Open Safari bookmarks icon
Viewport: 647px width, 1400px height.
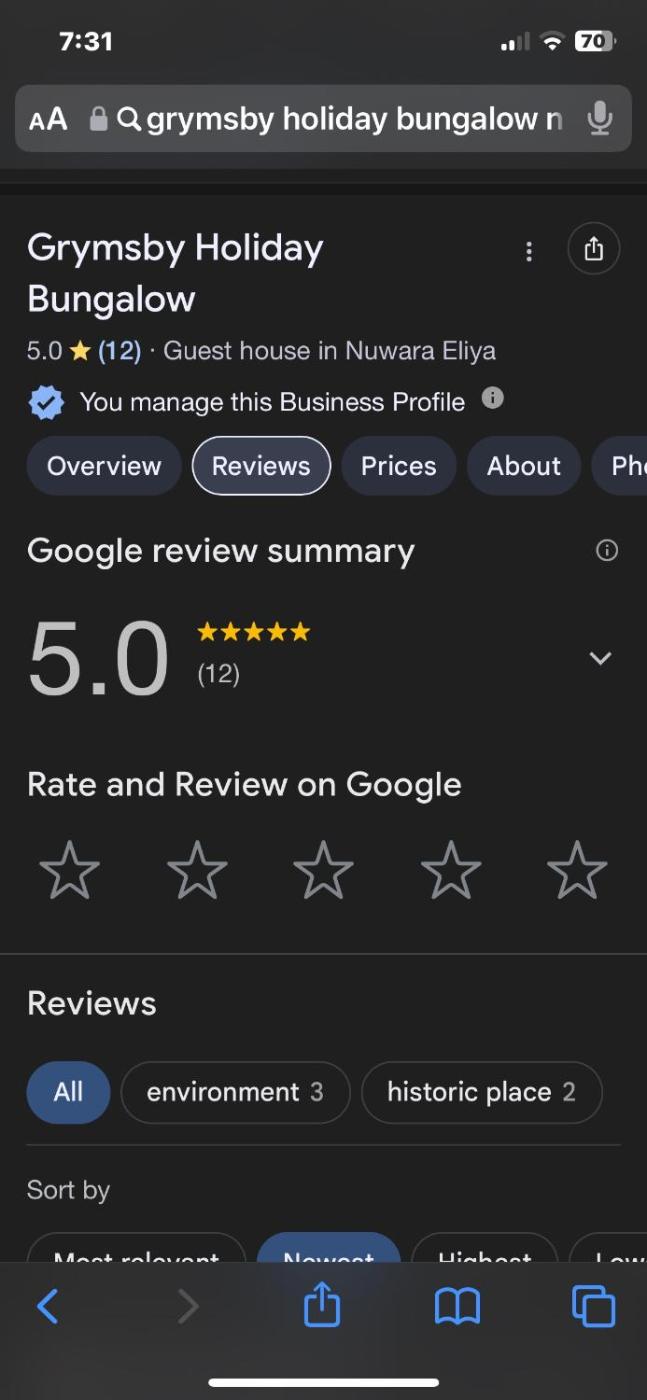tap(457, 1306)
